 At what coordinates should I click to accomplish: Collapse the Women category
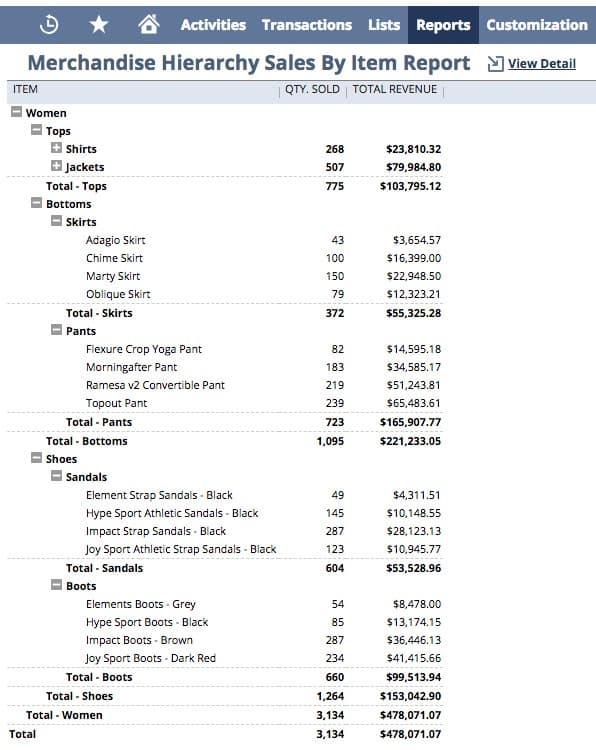click(16, 111)
